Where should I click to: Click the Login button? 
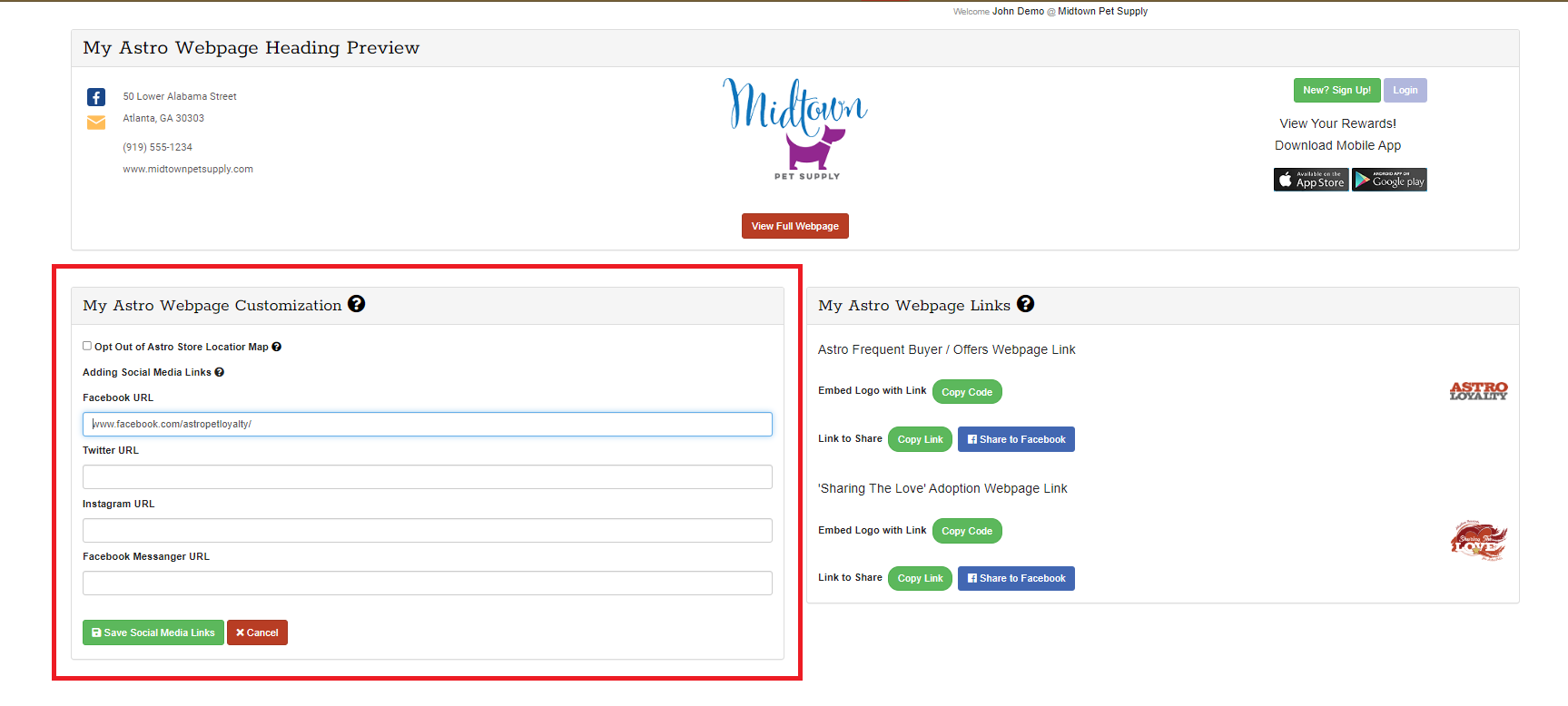coord(1405,91)
